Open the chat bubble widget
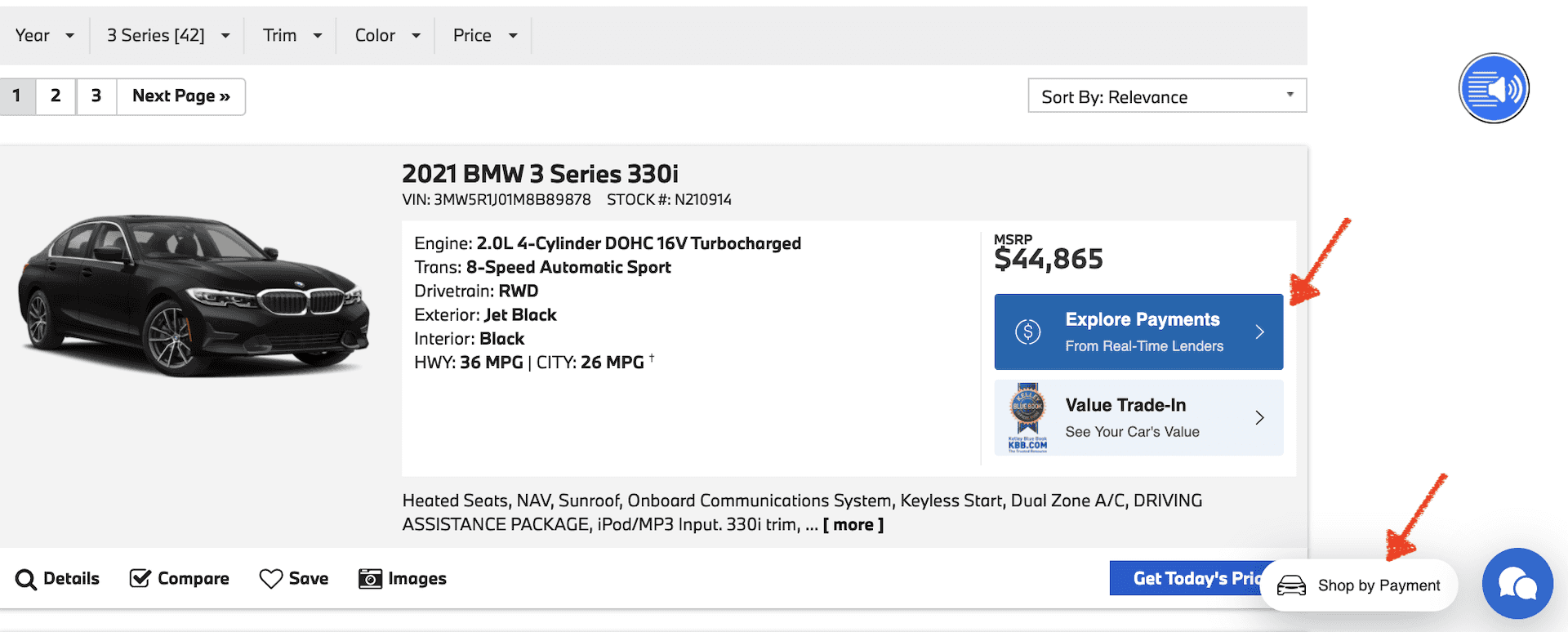 tap(1517, 583)
